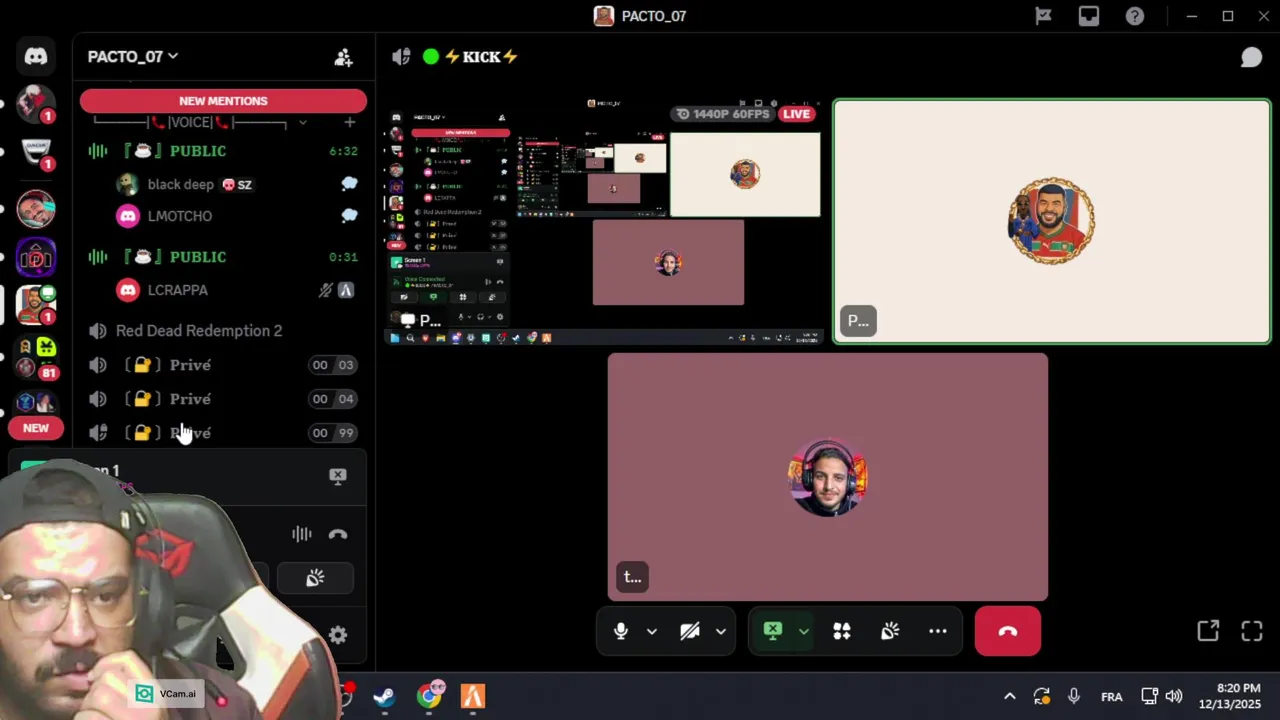Screen dimensions: 1280x720
Task: Stop sharing screen green button
Action: (773, 631)
